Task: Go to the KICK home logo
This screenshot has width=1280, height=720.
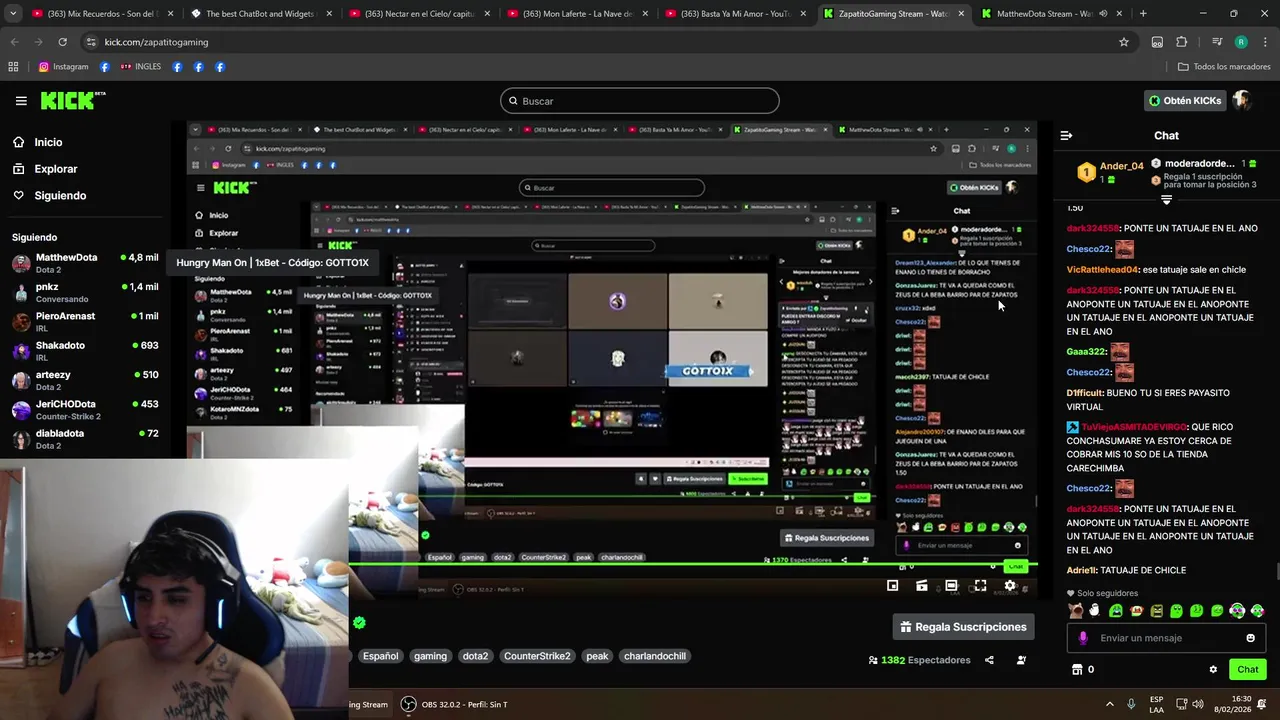Action: pyautogui.click(x=72, y=101)
